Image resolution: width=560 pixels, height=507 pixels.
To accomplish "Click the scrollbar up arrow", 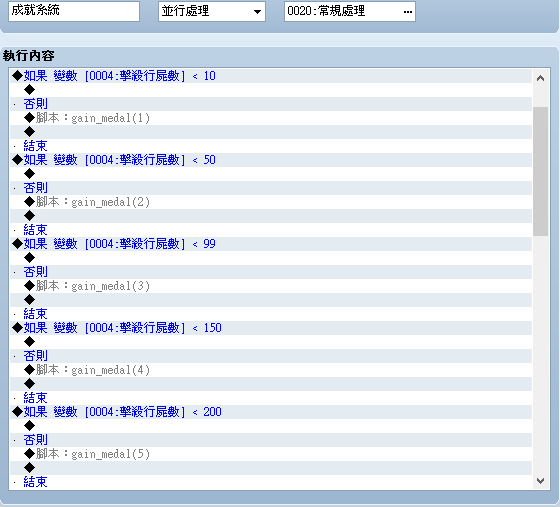I will pos(540,78).
